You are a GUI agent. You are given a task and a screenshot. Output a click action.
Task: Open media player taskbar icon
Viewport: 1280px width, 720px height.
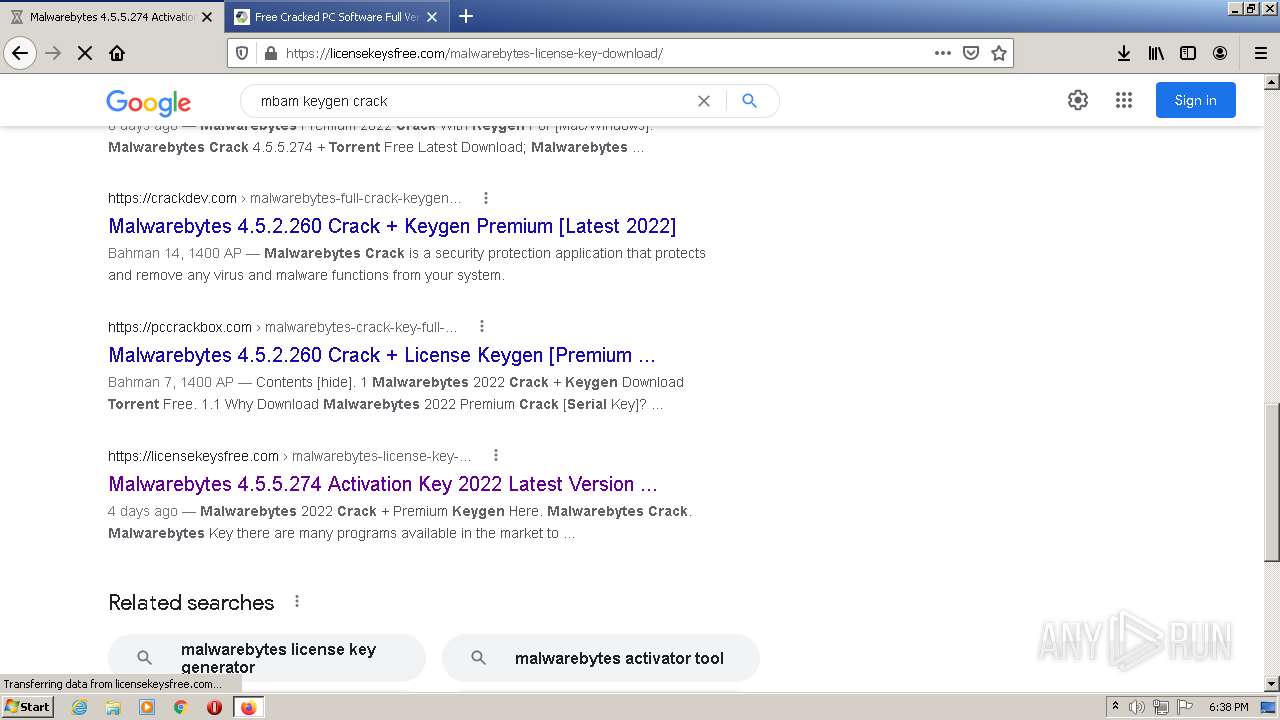[x=147, y=707]
